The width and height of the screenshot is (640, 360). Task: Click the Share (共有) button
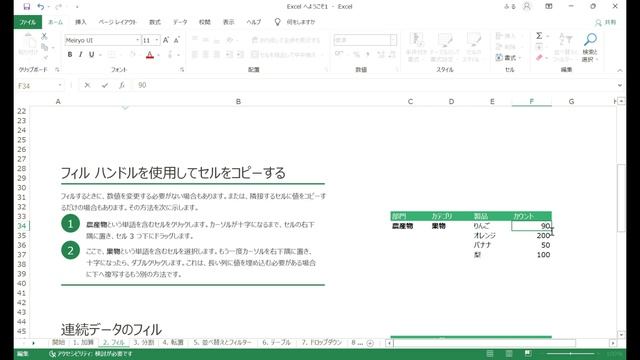pos(606,22)
